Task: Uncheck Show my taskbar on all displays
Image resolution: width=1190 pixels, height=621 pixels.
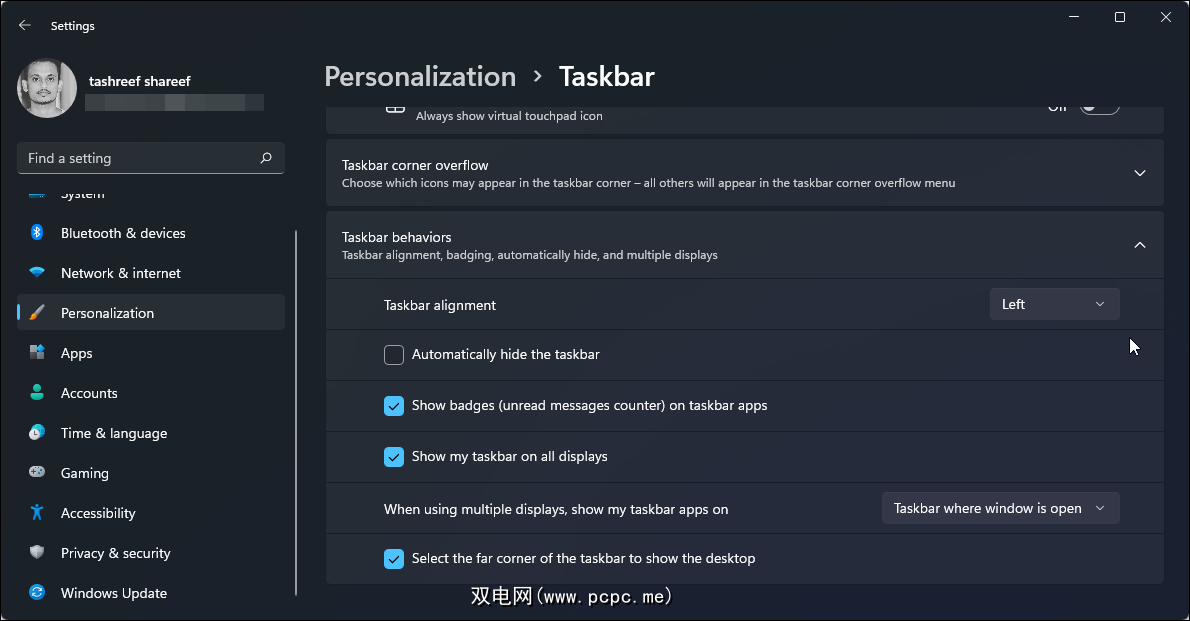Action: pyautogui.click(x=394, y=457)
